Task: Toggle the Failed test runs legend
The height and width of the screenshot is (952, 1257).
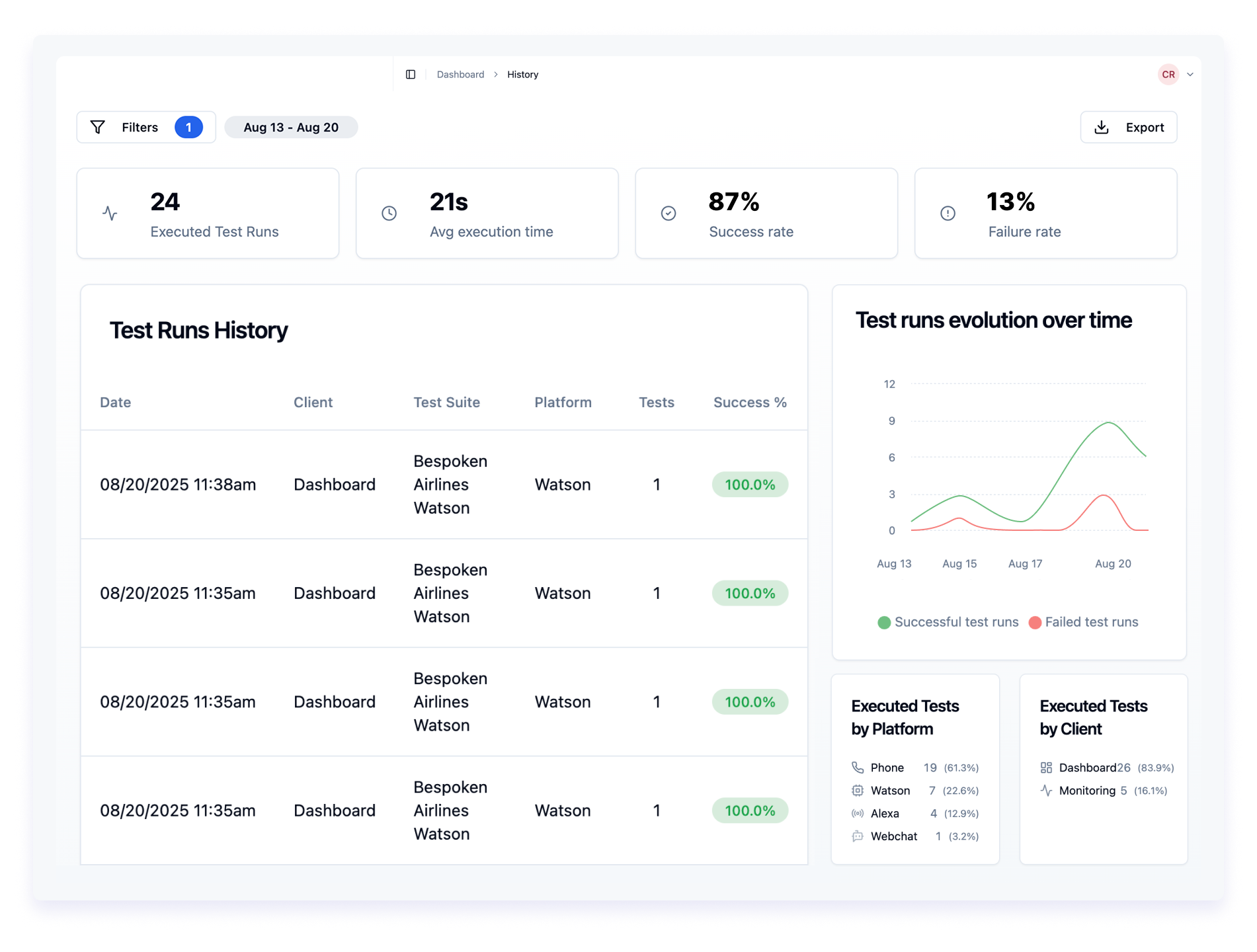Action: pos(1082,621)
